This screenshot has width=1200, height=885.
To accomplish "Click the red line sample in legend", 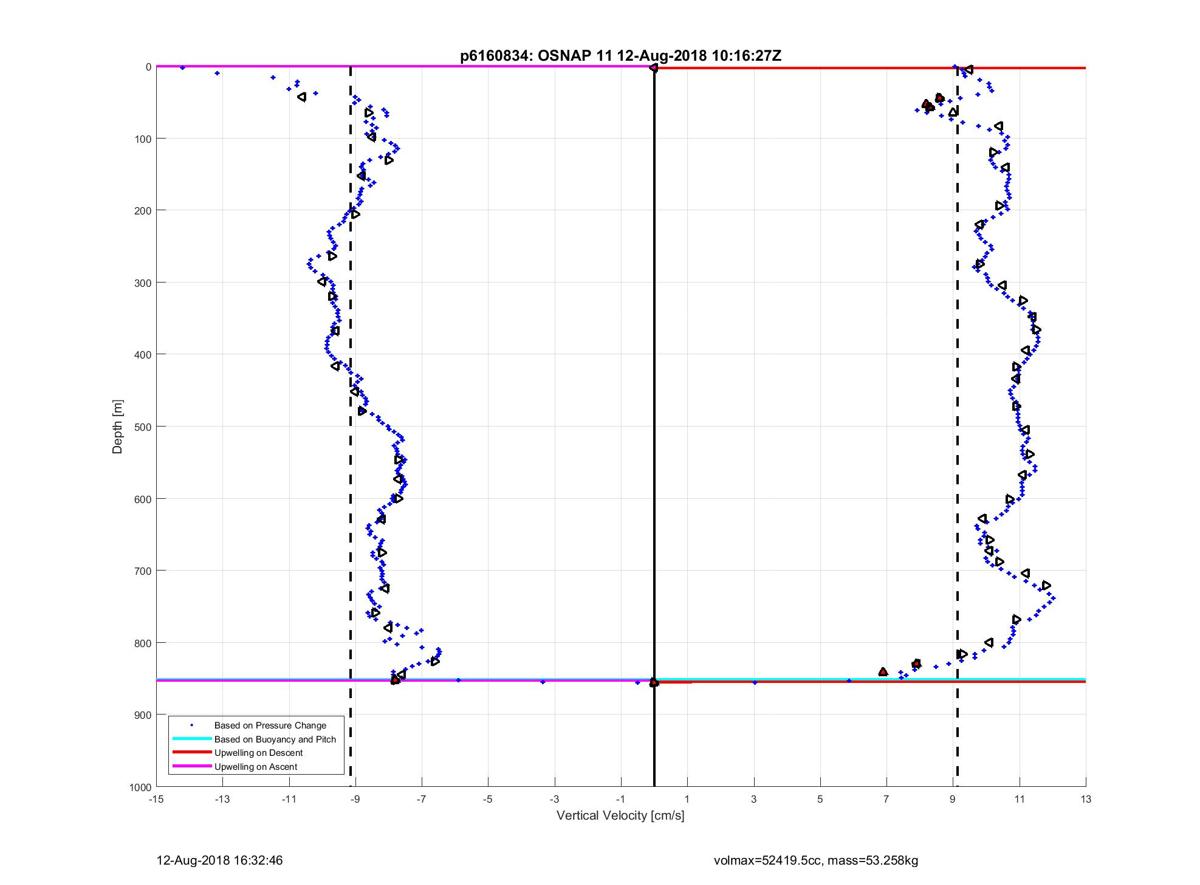I will tap(191, 753).
